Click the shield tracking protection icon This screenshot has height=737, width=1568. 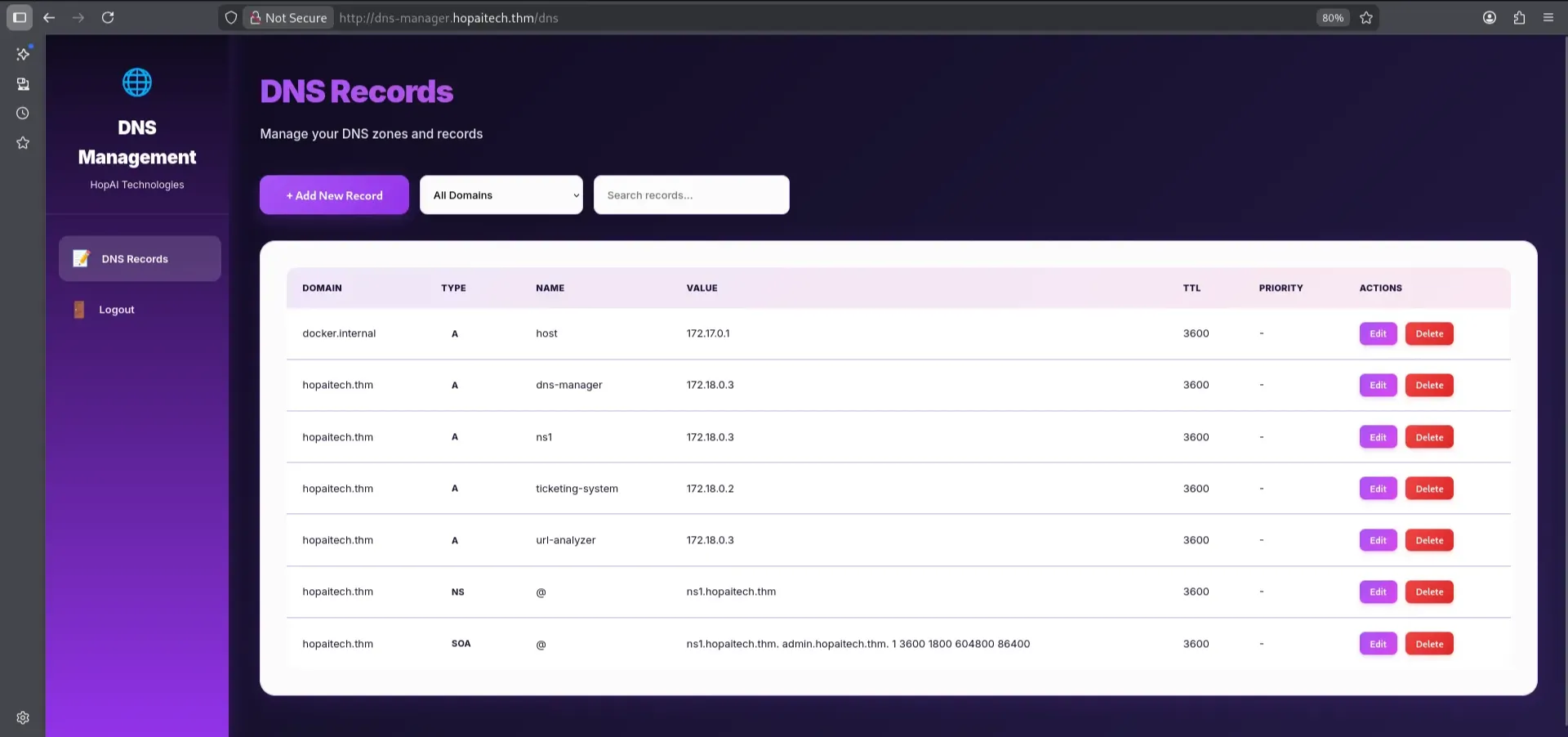(231, 17)
